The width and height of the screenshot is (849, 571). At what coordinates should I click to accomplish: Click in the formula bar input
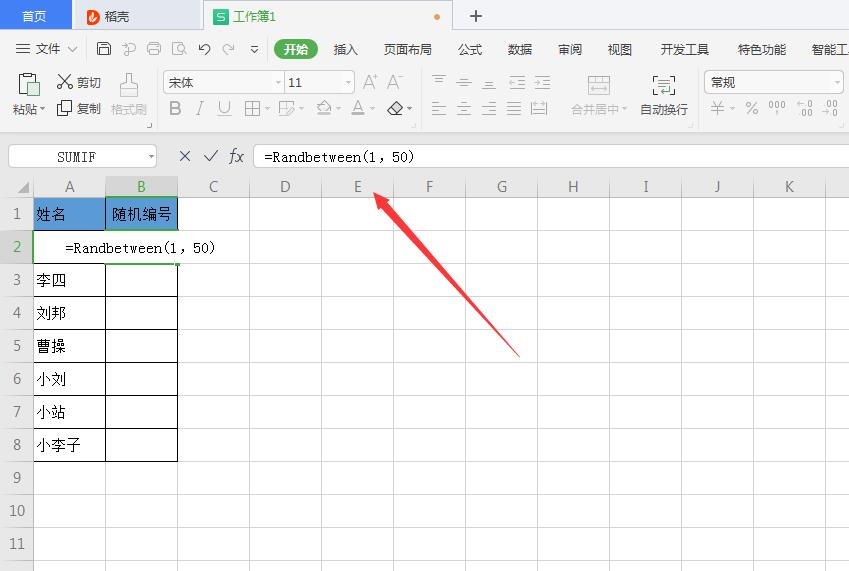pos(551,157)
